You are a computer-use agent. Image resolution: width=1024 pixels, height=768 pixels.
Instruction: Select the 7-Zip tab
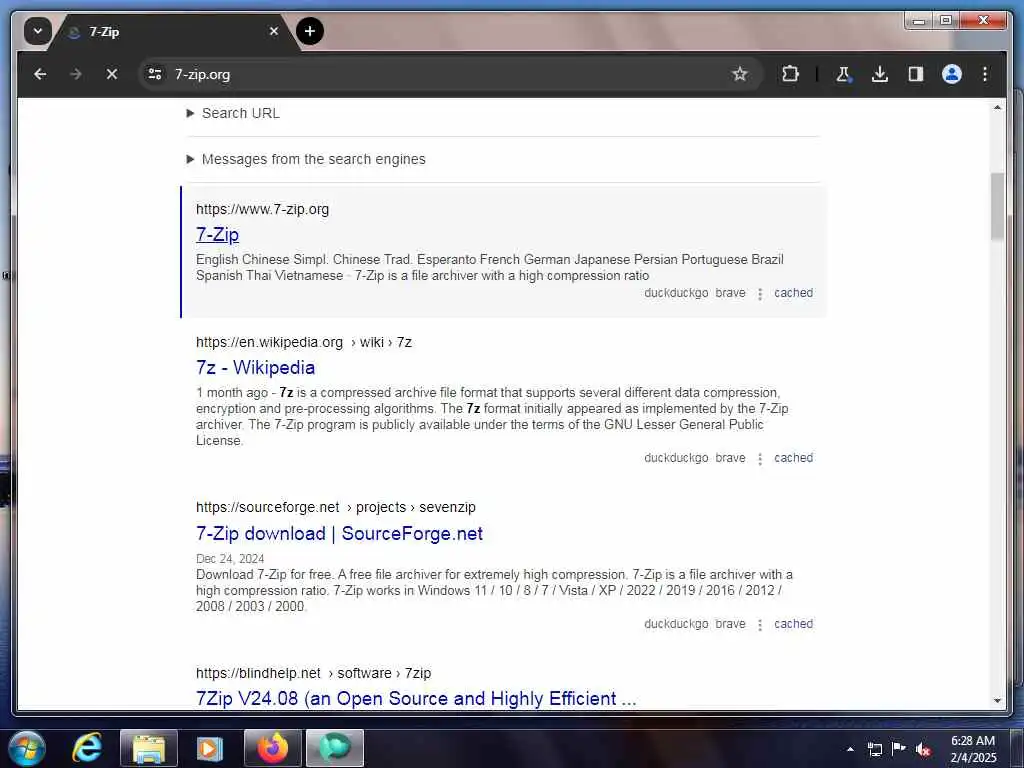pos(170,31)
